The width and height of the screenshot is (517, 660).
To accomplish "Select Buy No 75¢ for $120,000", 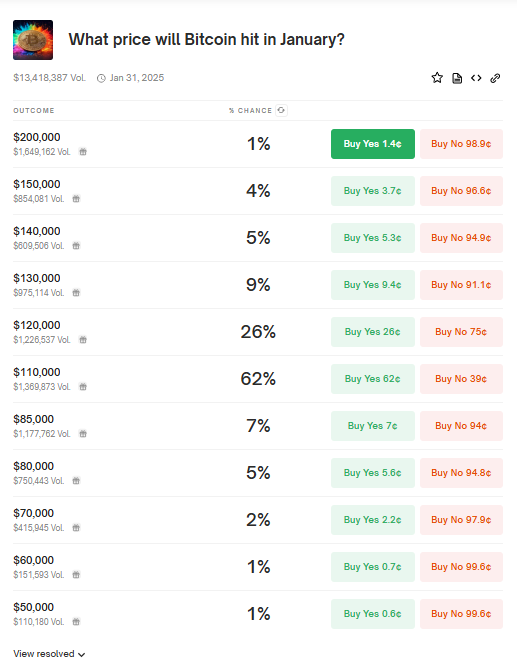I will (x=461, y=332).
